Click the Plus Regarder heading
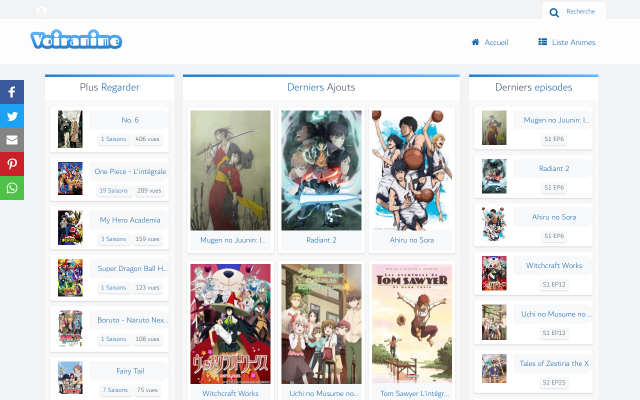 point(109,87)
